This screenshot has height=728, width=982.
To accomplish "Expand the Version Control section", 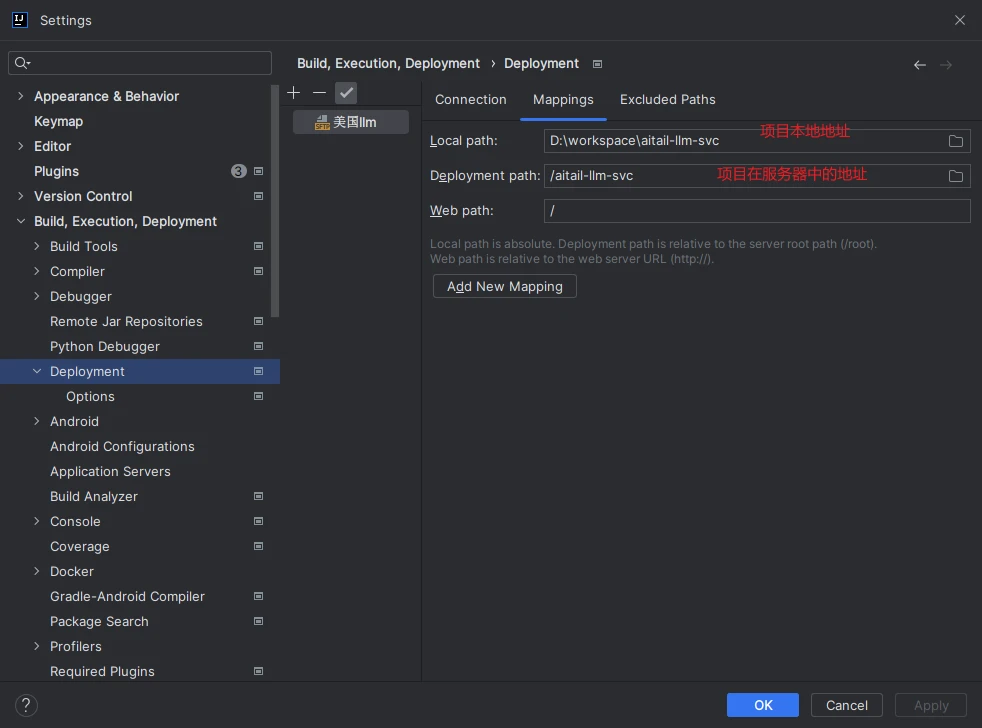I will (x=21, y=196).
